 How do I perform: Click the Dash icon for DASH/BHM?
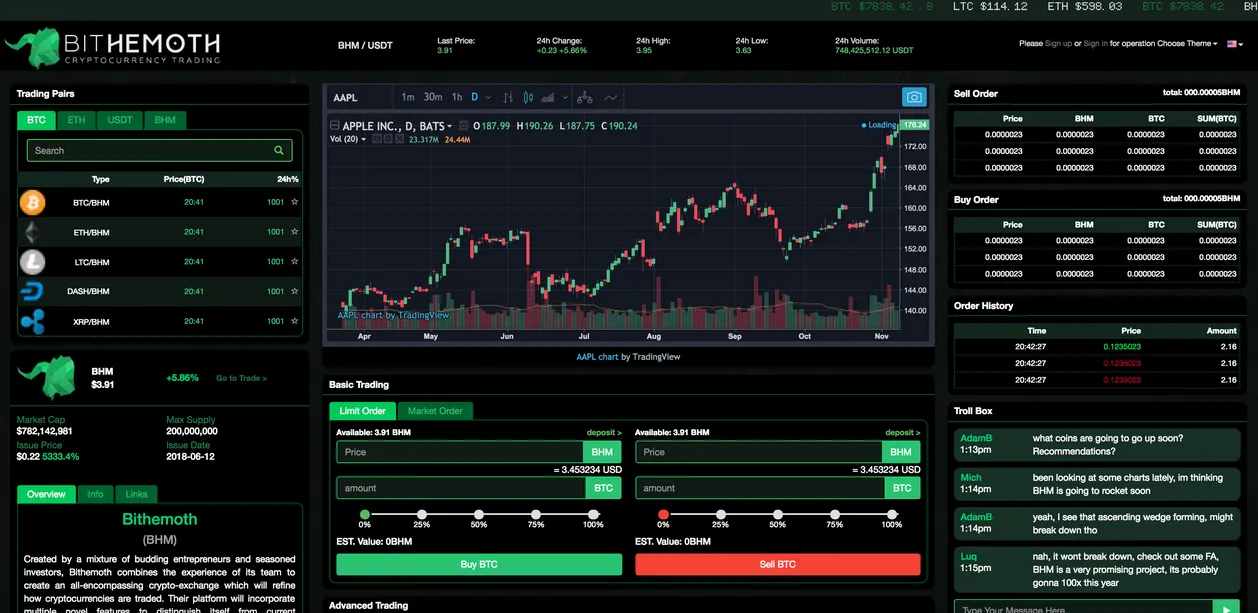(x=33, y=292)
